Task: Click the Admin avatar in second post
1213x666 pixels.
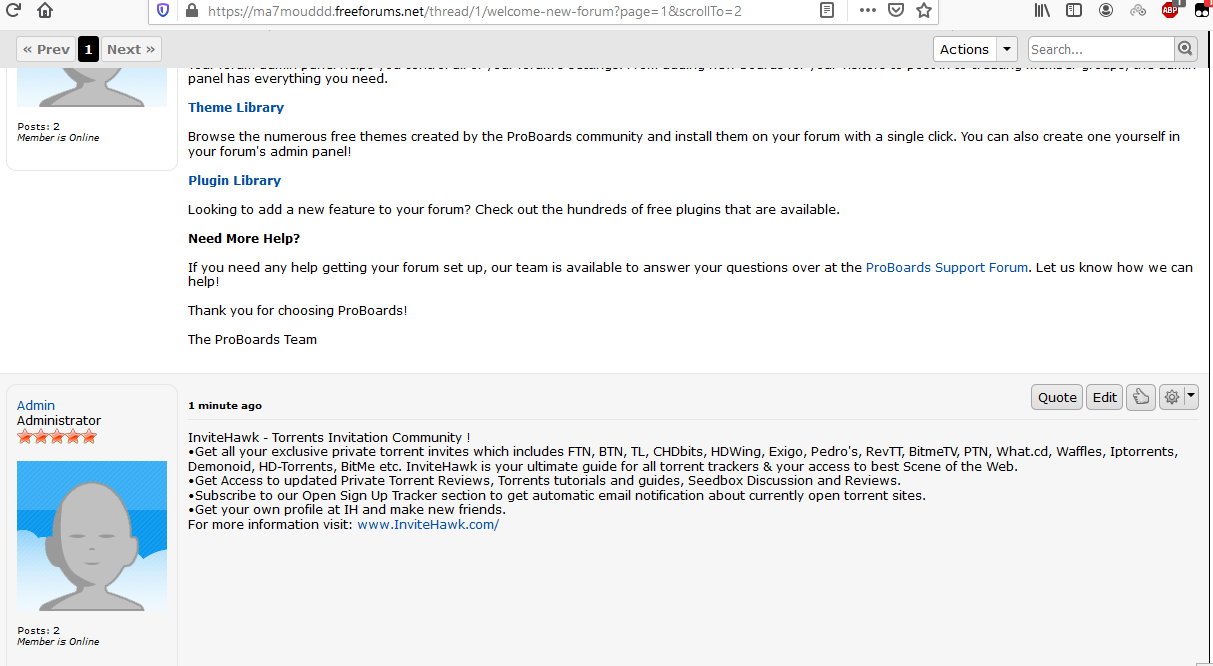Action: point(92,536)
